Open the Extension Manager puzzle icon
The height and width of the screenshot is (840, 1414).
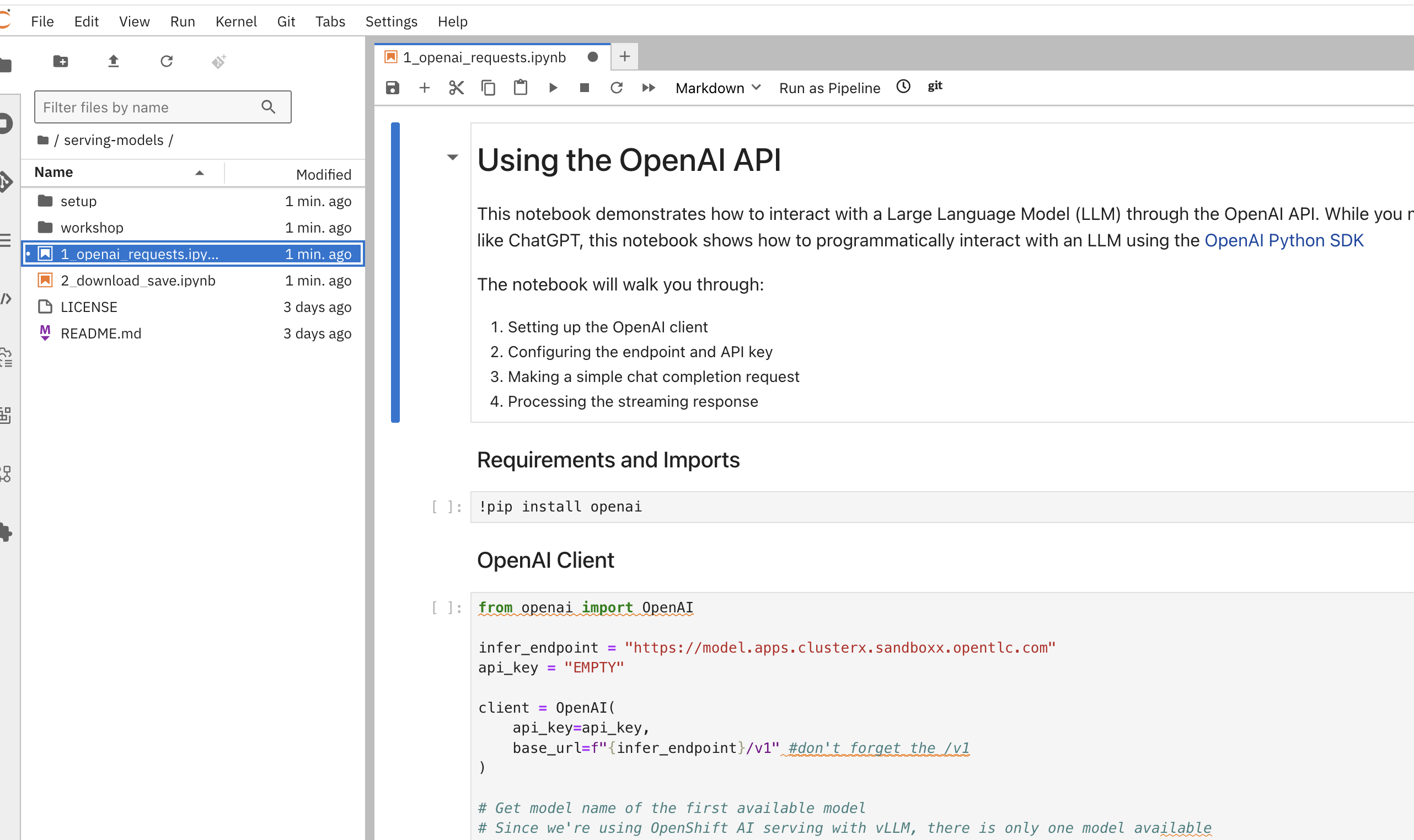6,532
